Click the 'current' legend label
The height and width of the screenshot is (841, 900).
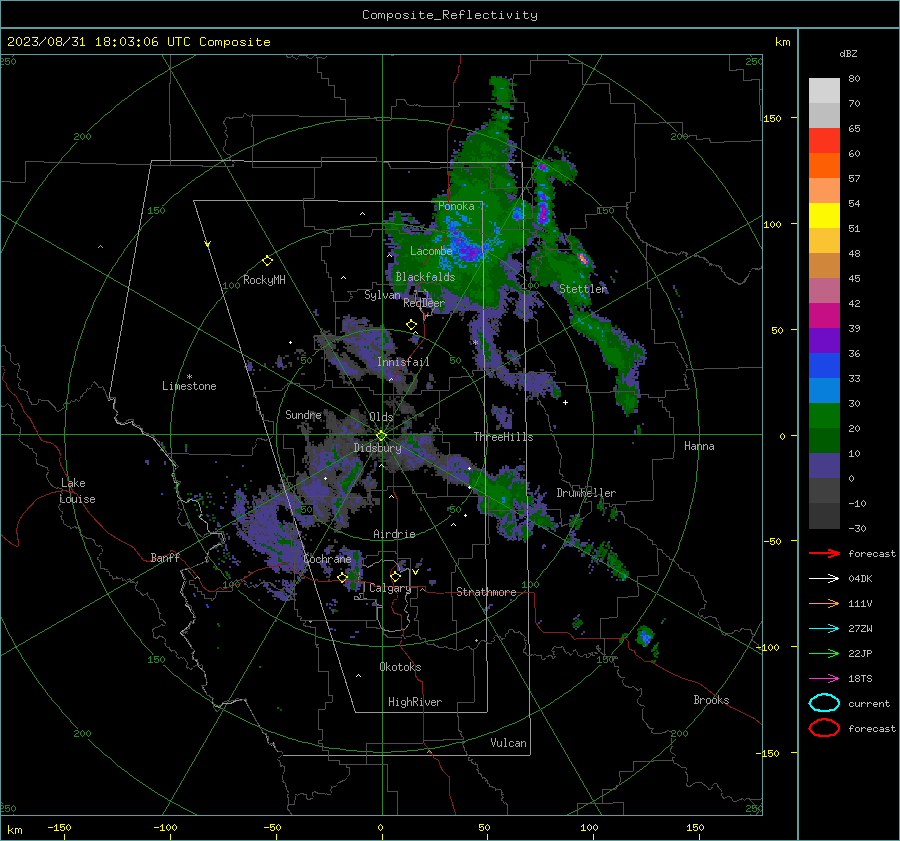click(869, 704)
